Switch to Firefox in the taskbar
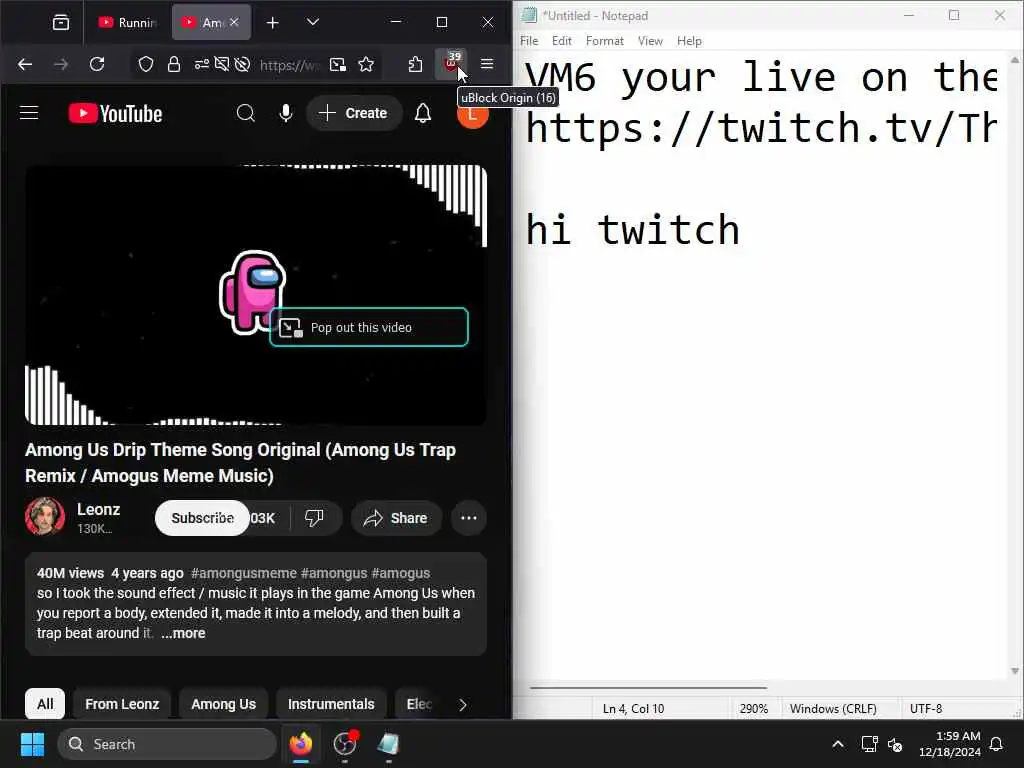The height and width of the screenshot is (768, 1024). 301,744
